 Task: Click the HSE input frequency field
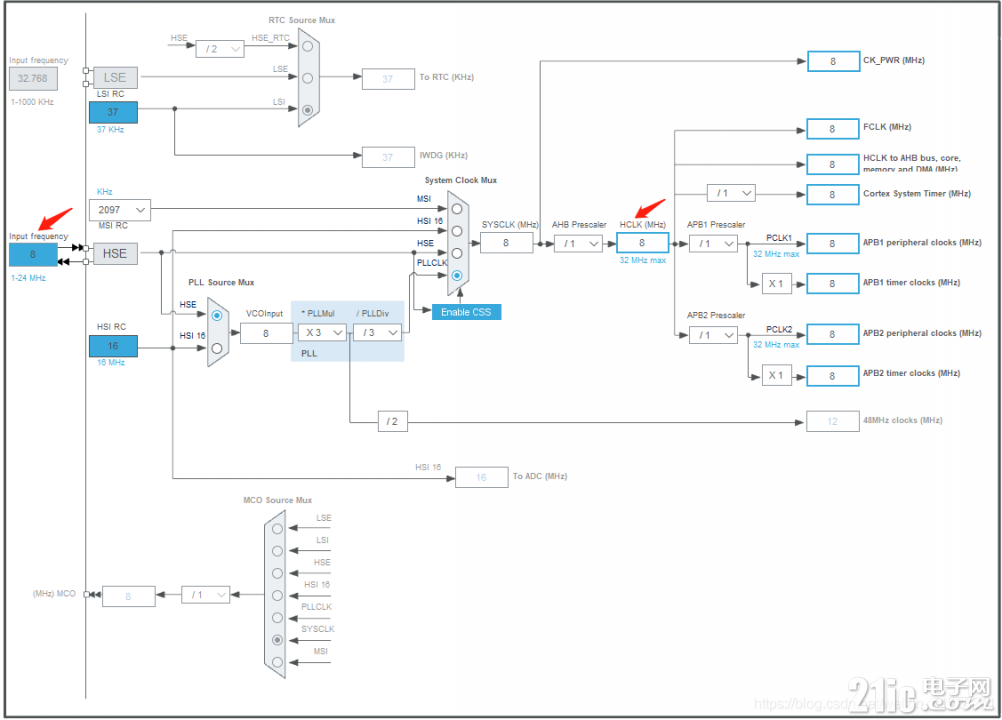coord(33,254)
